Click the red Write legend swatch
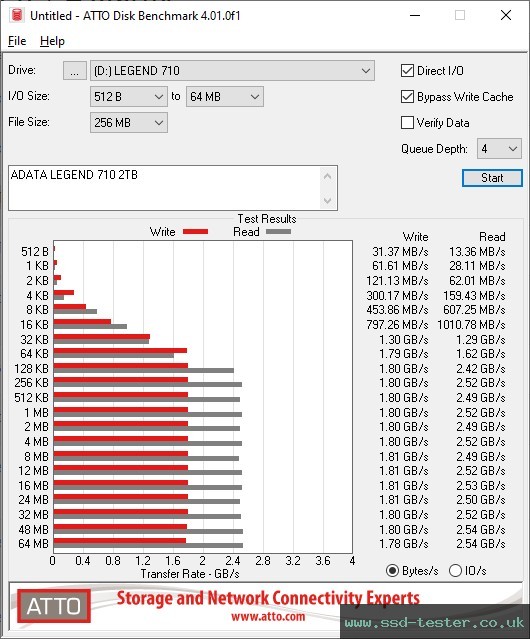This screenshot has height=639, width=530. [x=196, y=232]
